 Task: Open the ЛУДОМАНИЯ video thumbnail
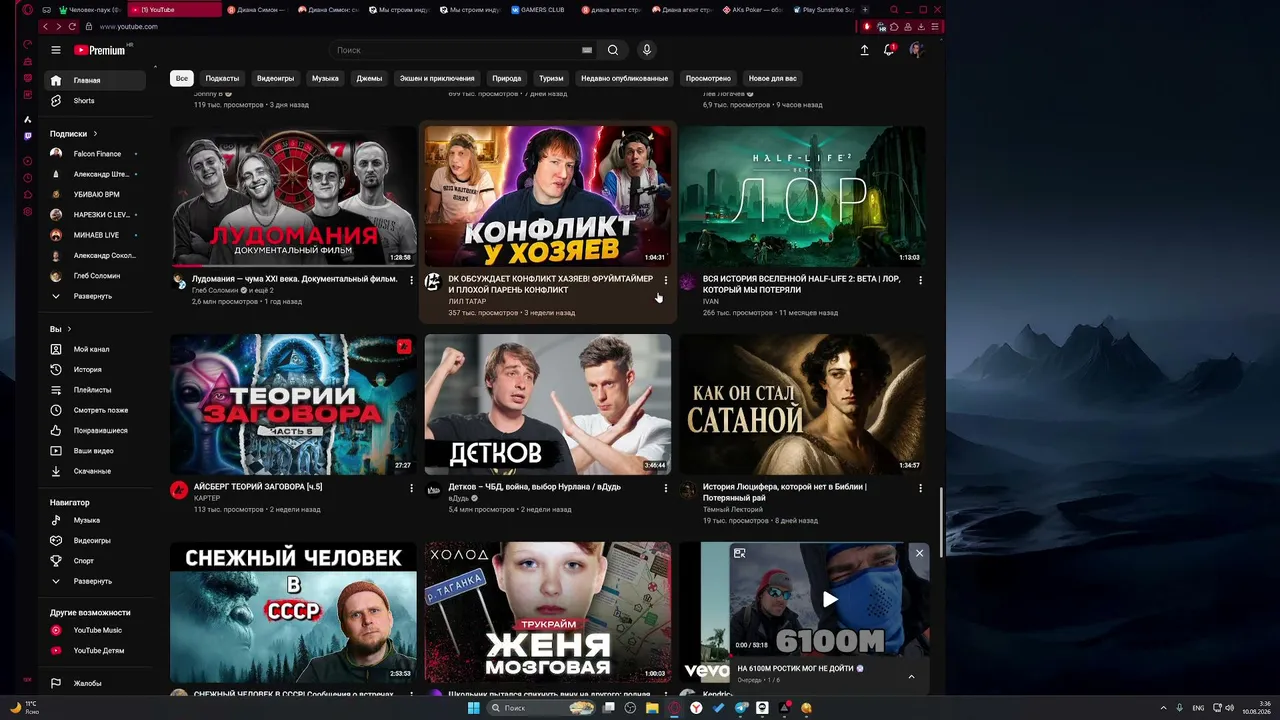point(293,196)
